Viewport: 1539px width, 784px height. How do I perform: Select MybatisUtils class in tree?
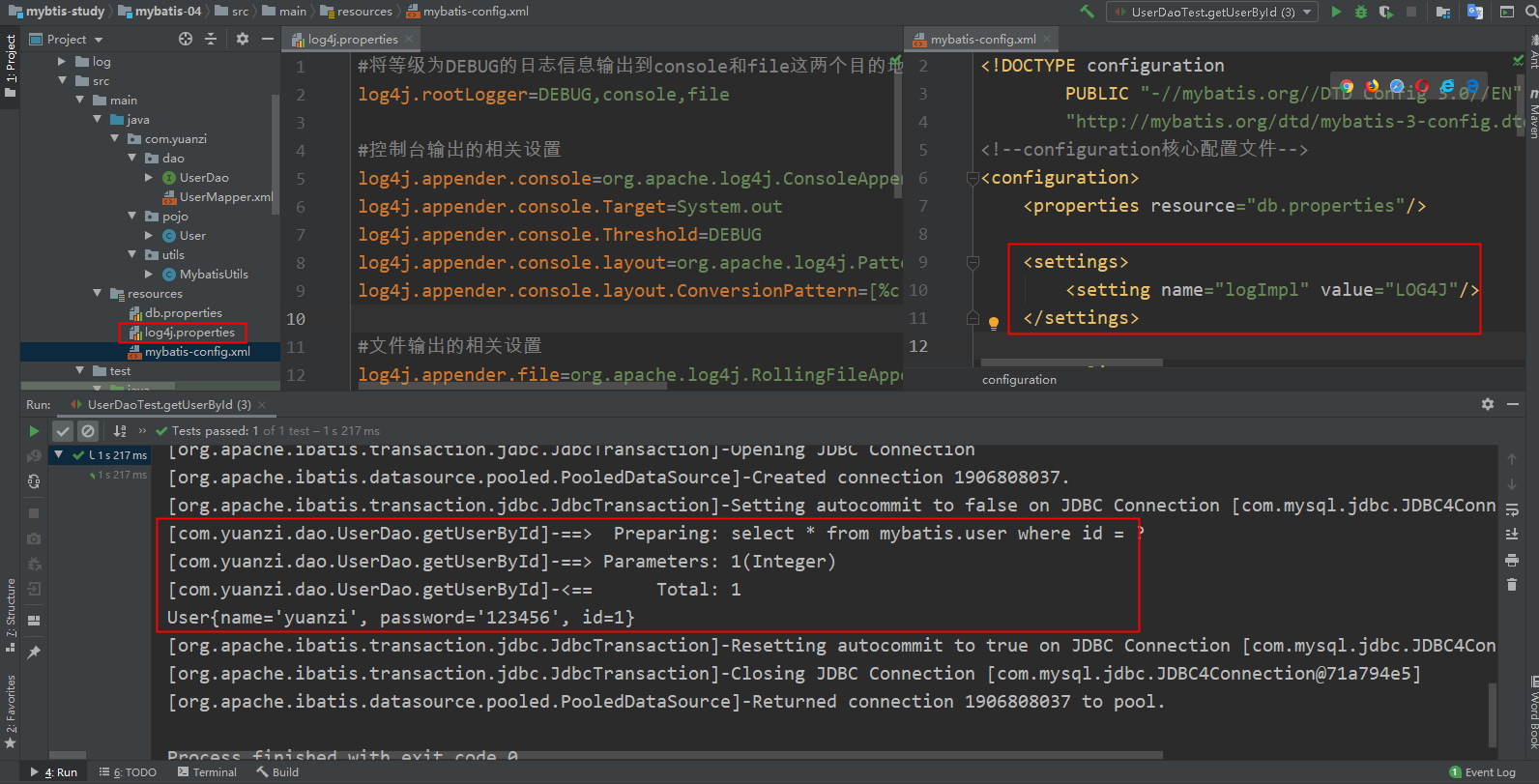(206, 274)
